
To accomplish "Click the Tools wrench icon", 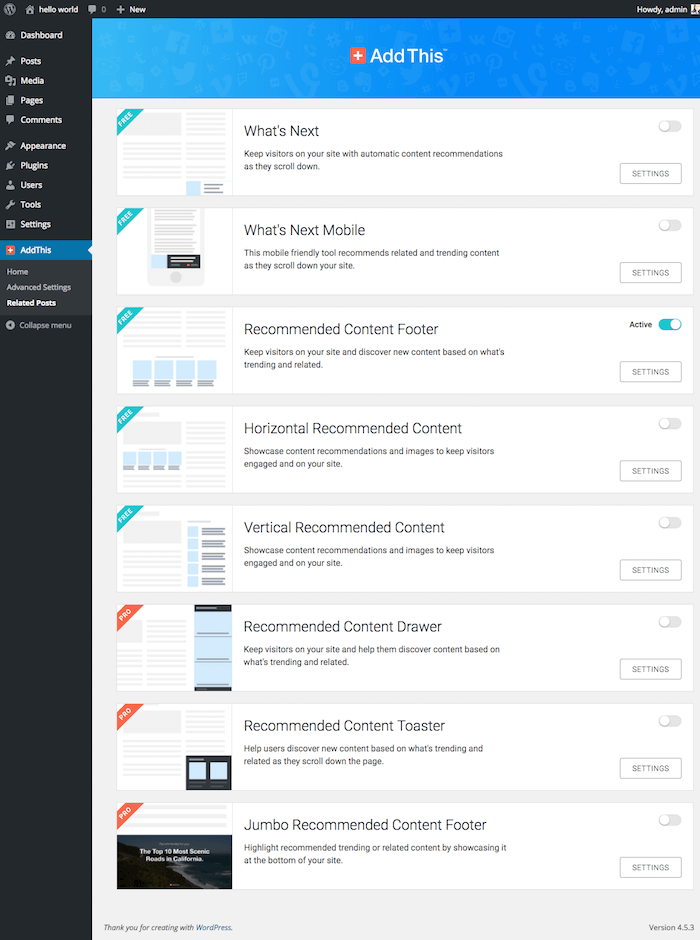I will 10,204.
